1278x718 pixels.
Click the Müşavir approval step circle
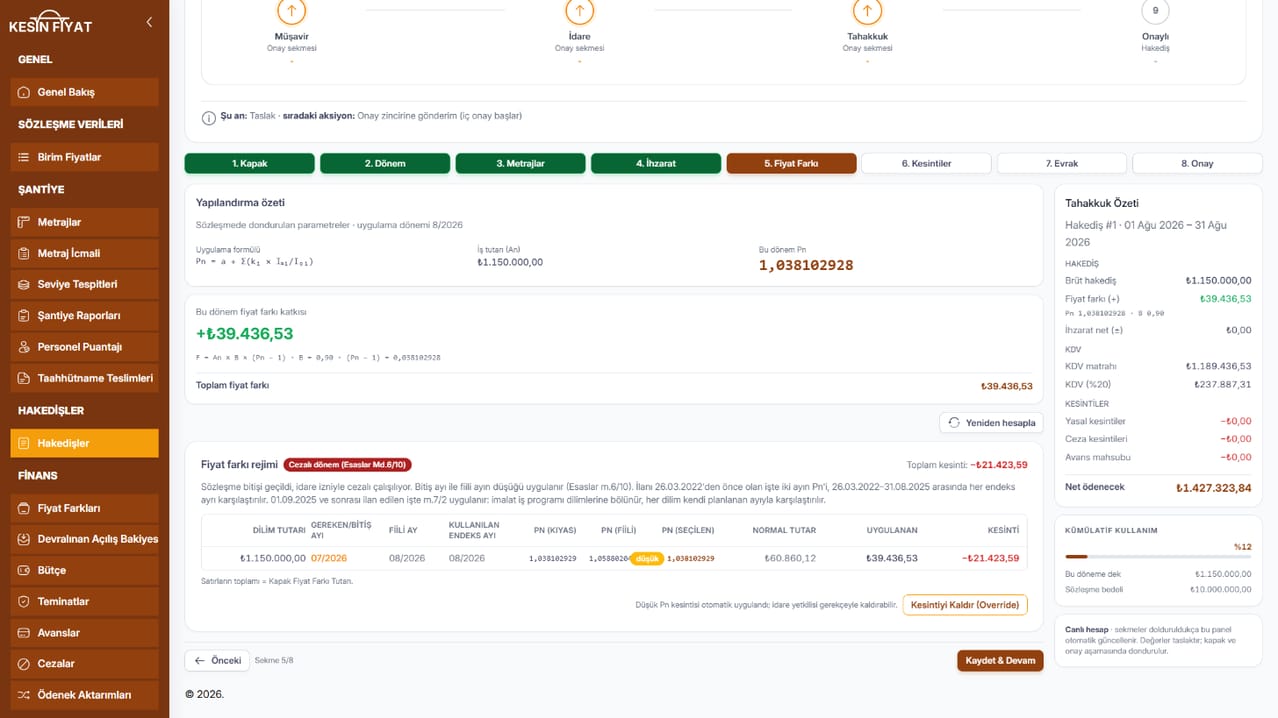coord(291,11)
